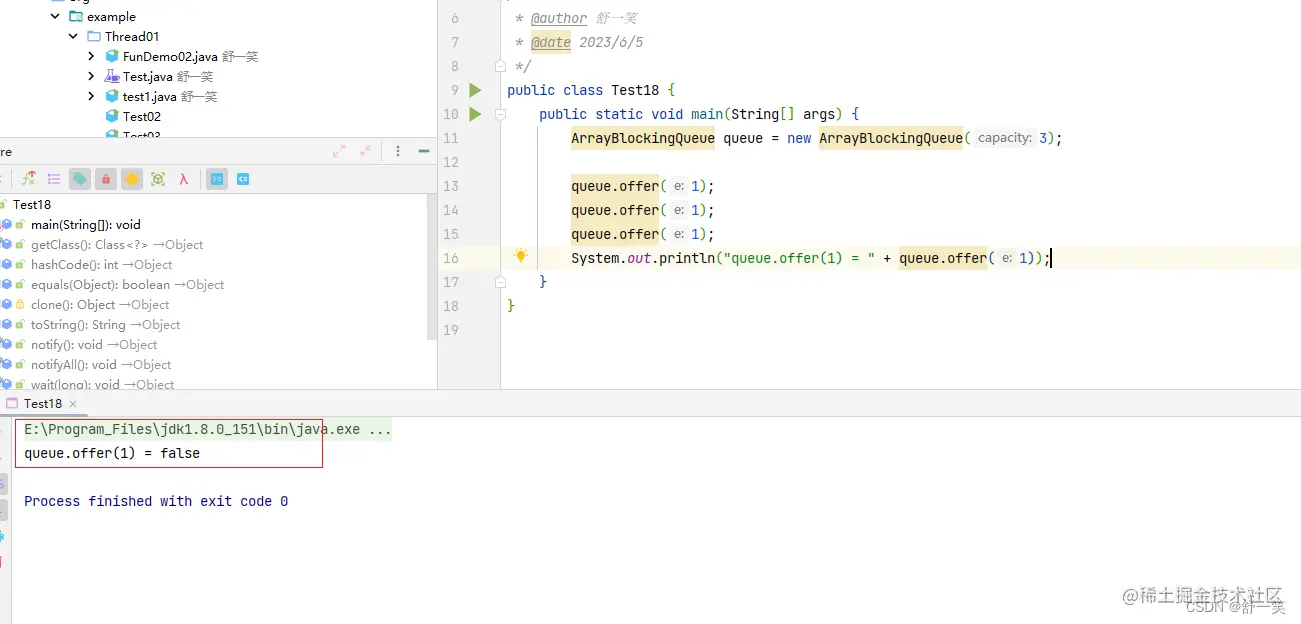The image size is (1301, 624).
Task: Click the Collapse All arrows icon in Structure header
Action: click(x=365, y=151)
